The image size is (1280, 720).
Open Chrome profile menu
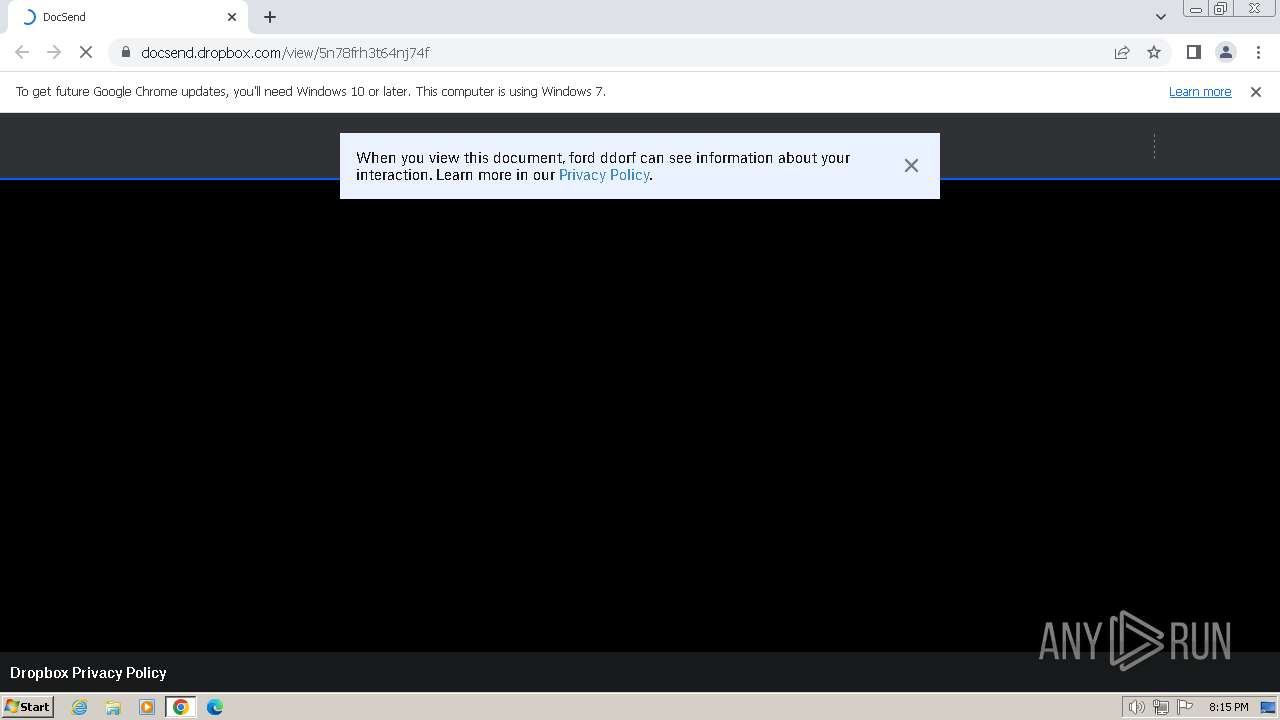point(1226,52)
